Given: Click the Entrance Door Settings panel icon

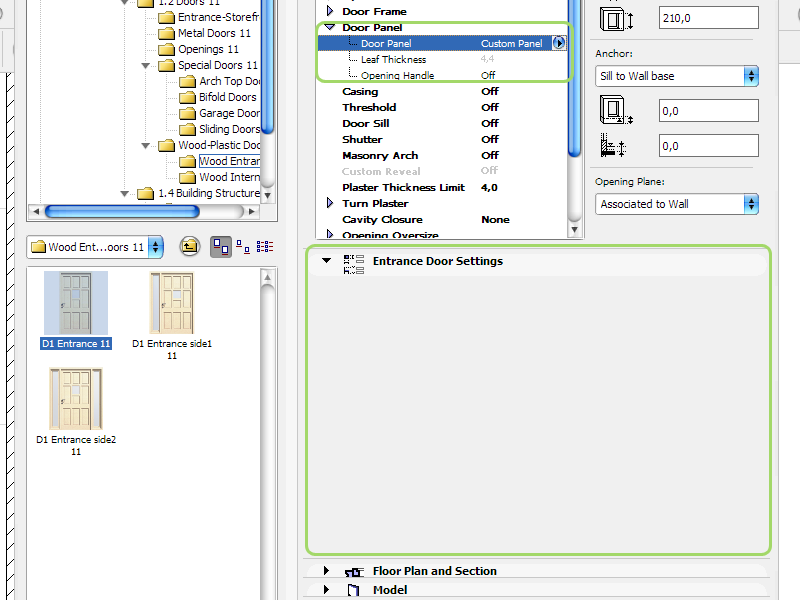Looking at the screenshot, I should [354, 264].
